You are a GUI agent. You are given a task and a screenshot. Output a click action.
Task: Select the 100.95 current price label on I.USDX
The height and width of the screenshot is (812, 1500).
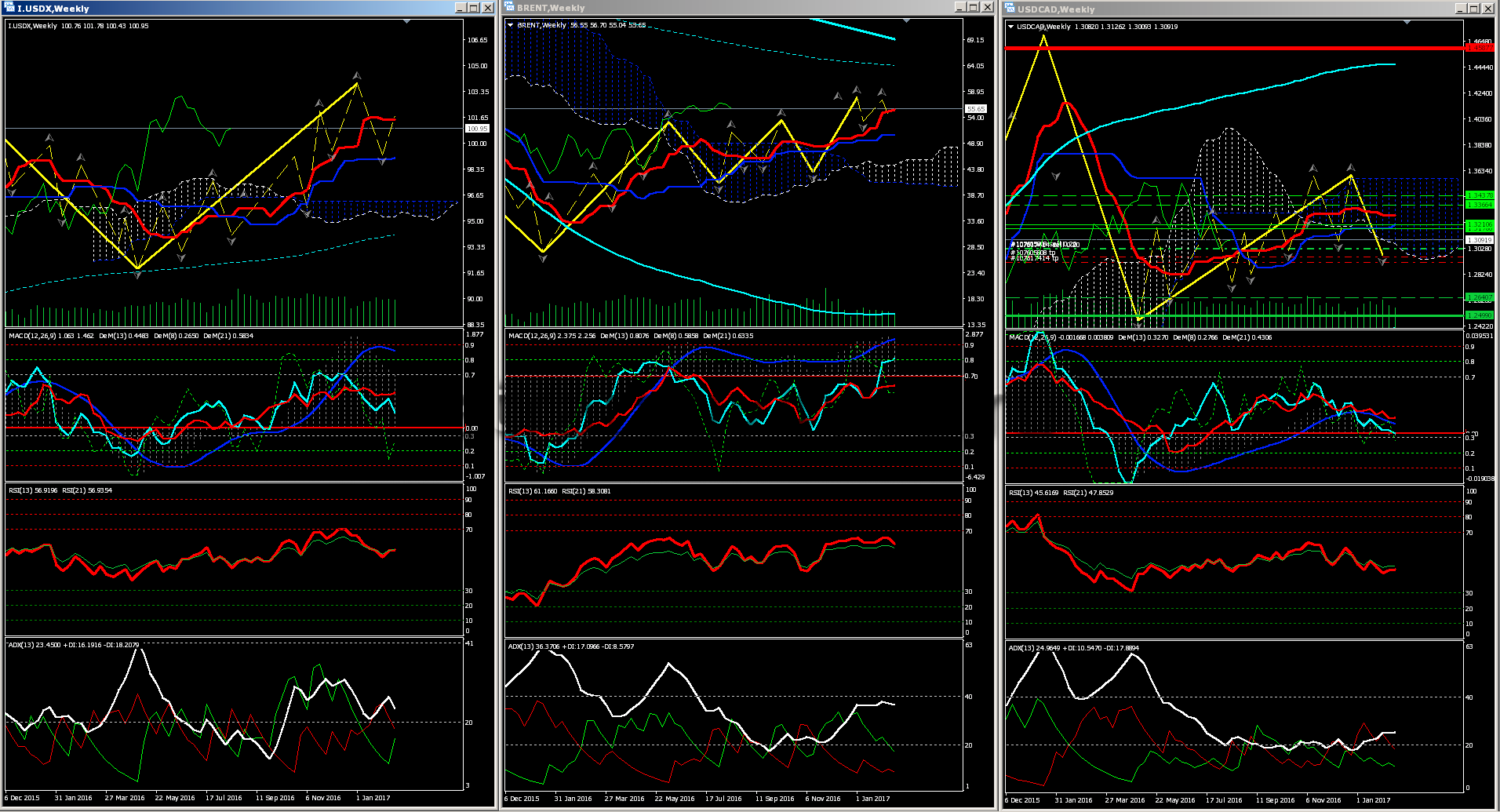tap(477, 128)
